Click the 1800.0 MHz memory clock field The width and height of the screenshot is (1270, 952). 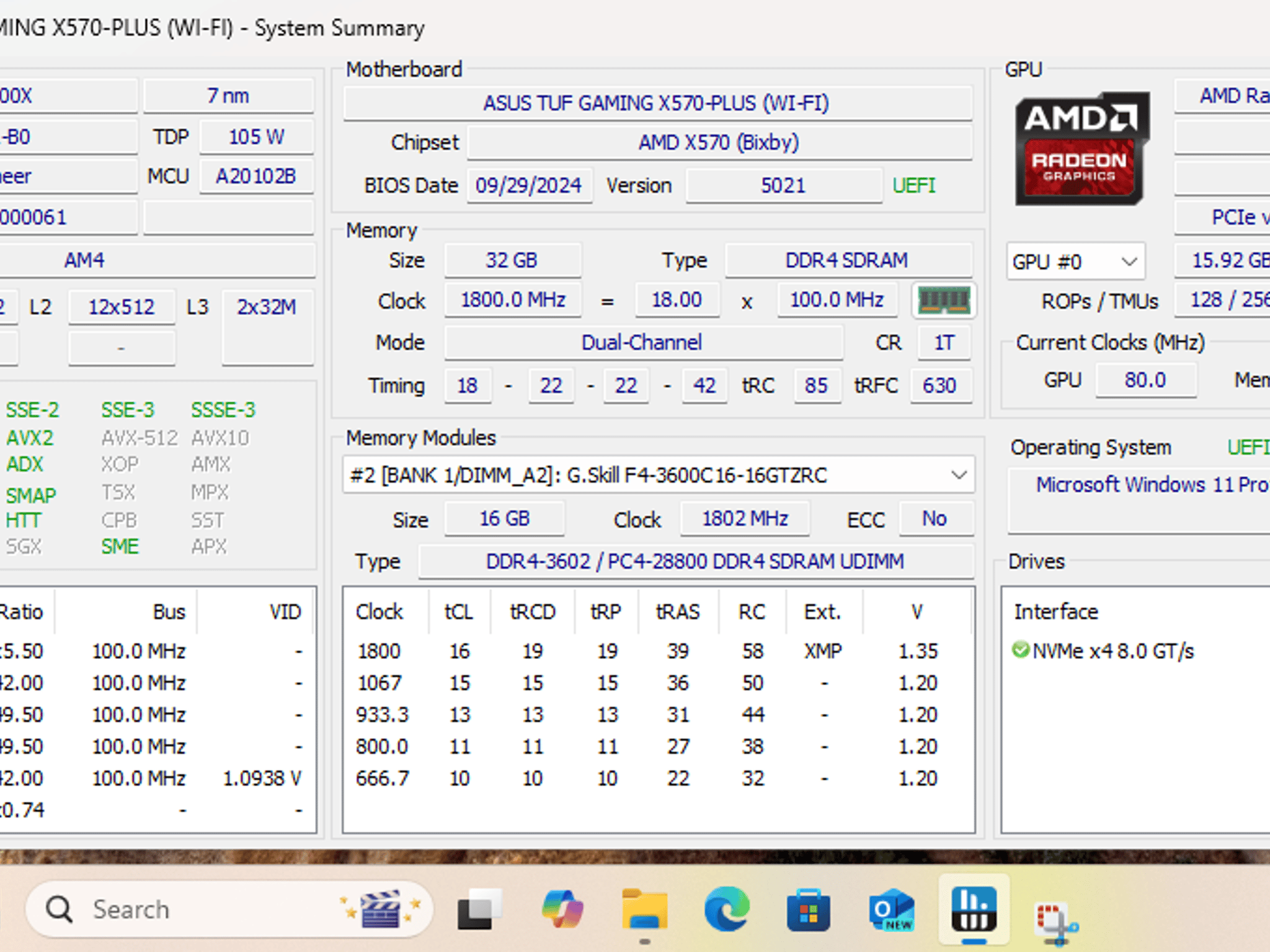pos(513,300)
